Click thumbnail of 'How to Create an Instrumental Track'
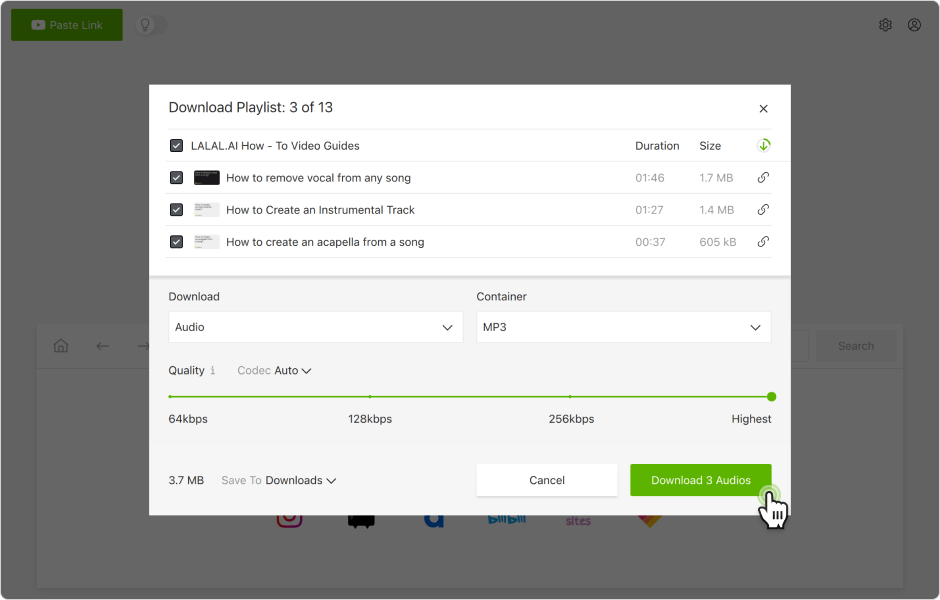This screenshot has height=600, width=940. click(x=207, y=210)
